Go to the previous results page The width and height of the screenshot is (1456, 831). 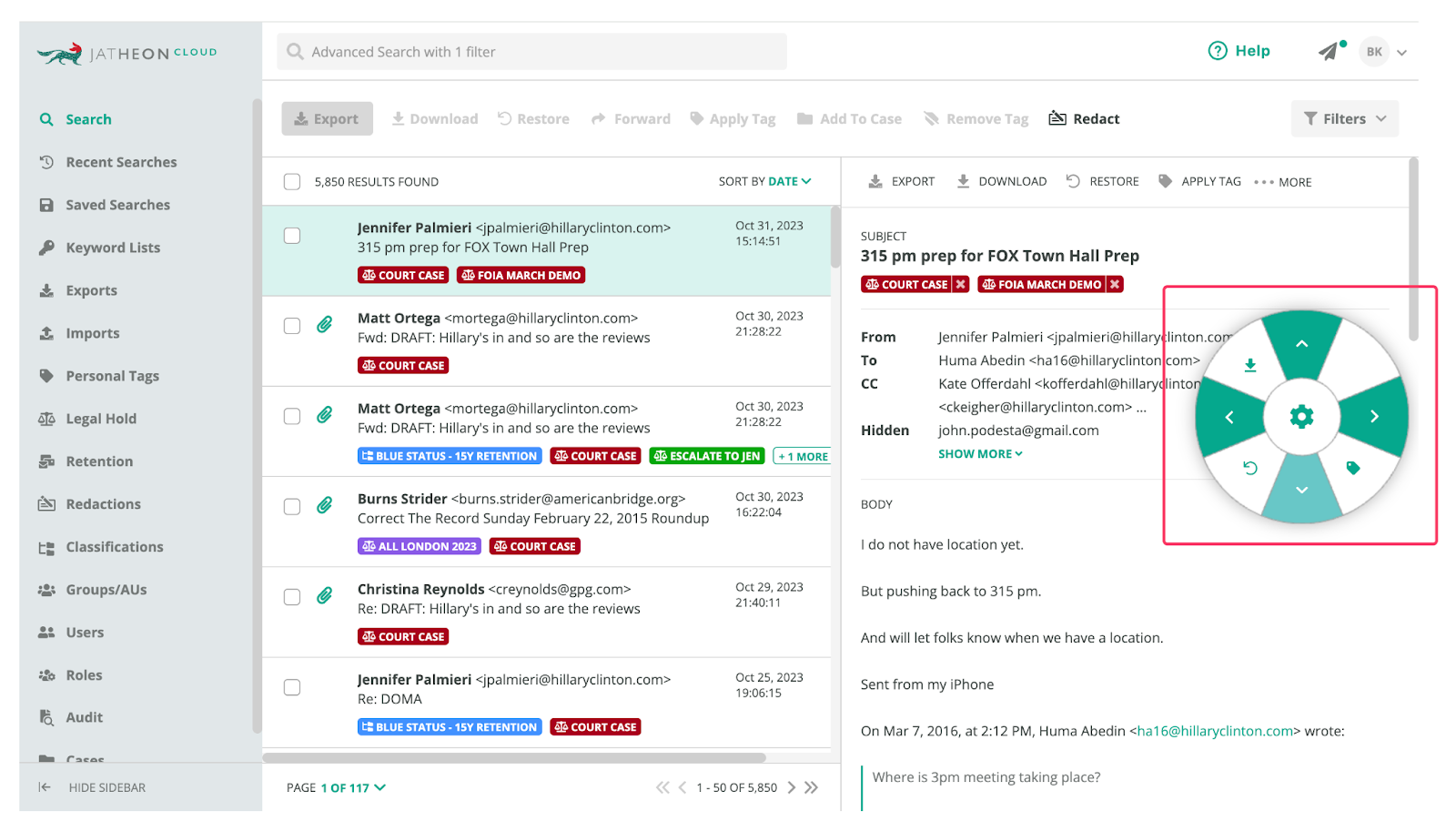(x=682, y=787)
